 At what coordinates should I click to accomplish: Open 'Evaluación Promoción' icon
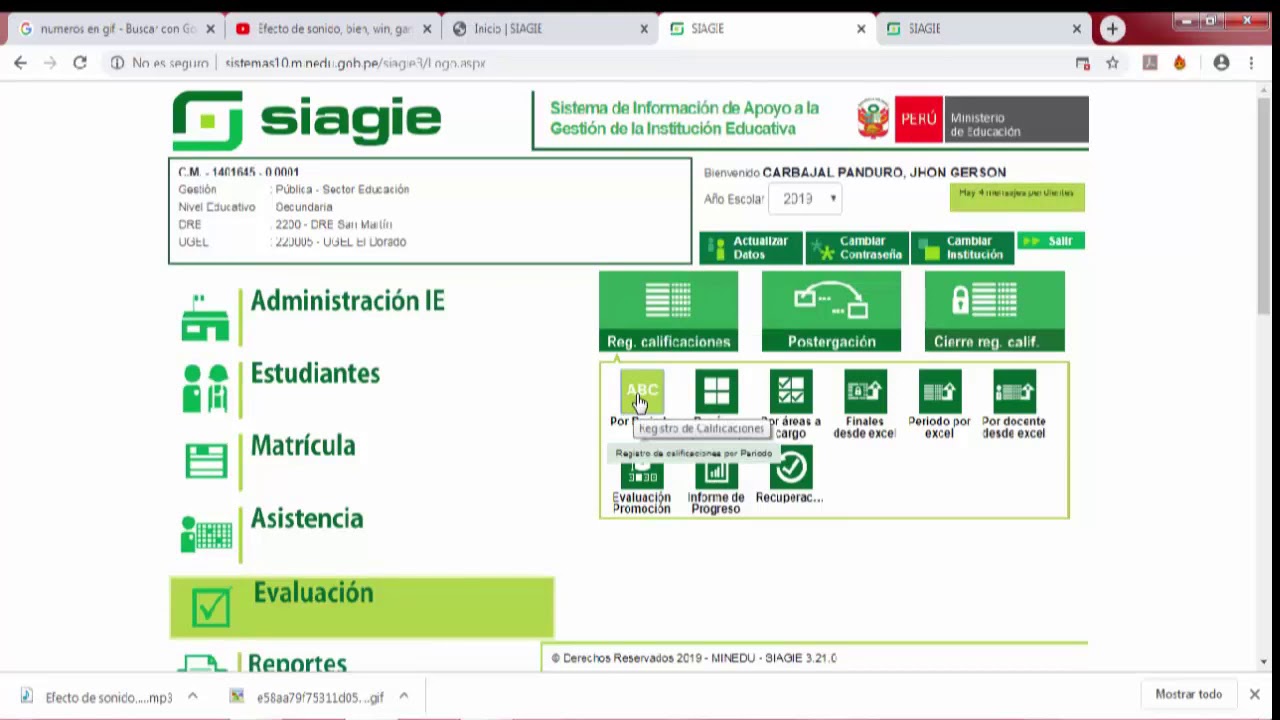tap(641, 474)
